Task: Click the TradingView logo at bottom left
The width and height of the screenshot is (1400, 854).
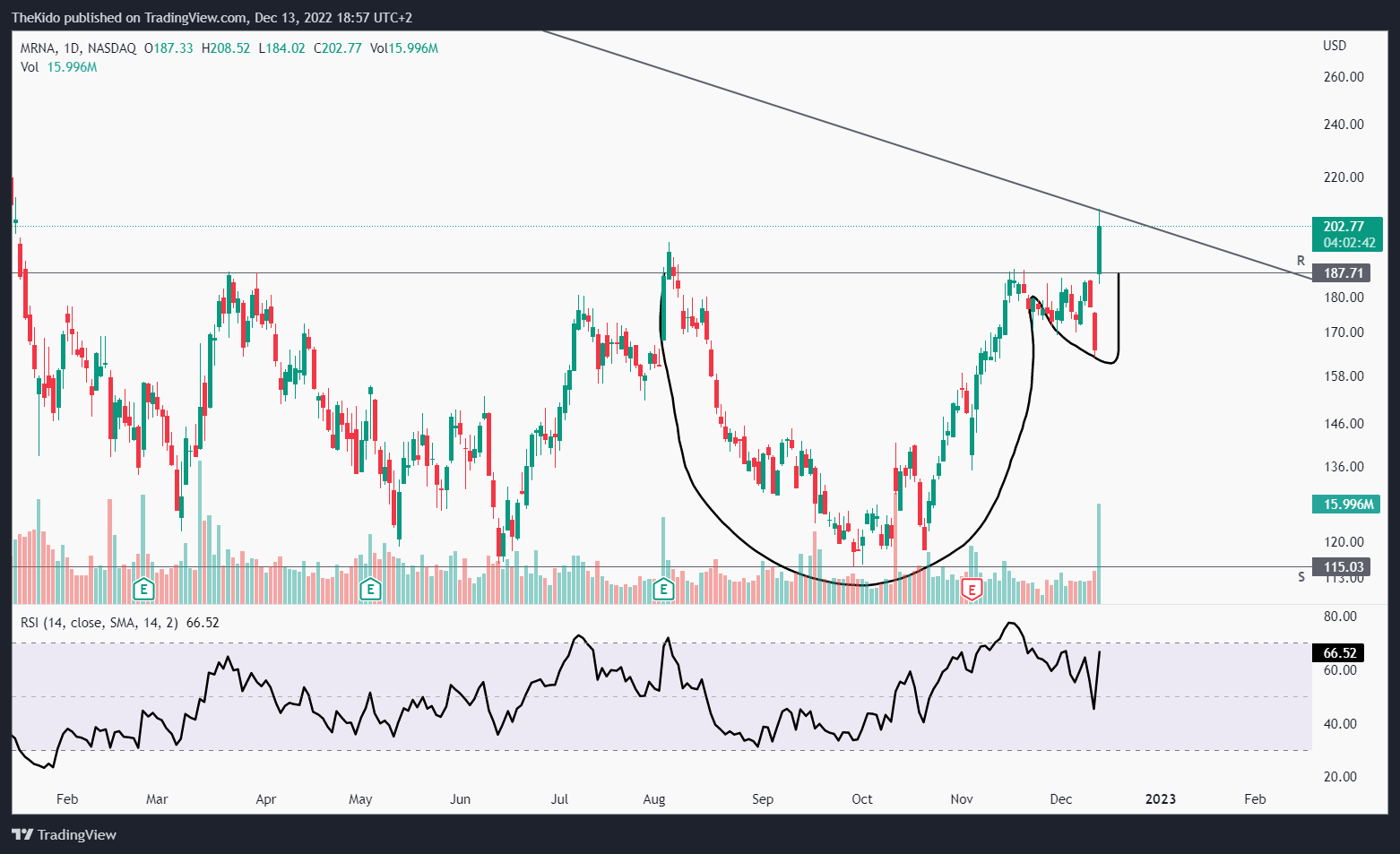Action: point(65,834)
